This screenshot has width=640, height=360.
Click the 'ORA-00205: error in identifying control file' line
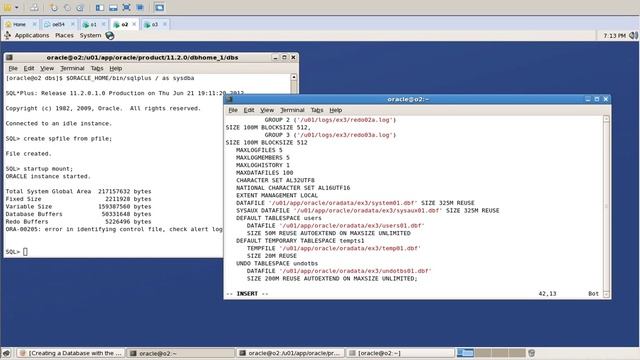click(114, 229)
